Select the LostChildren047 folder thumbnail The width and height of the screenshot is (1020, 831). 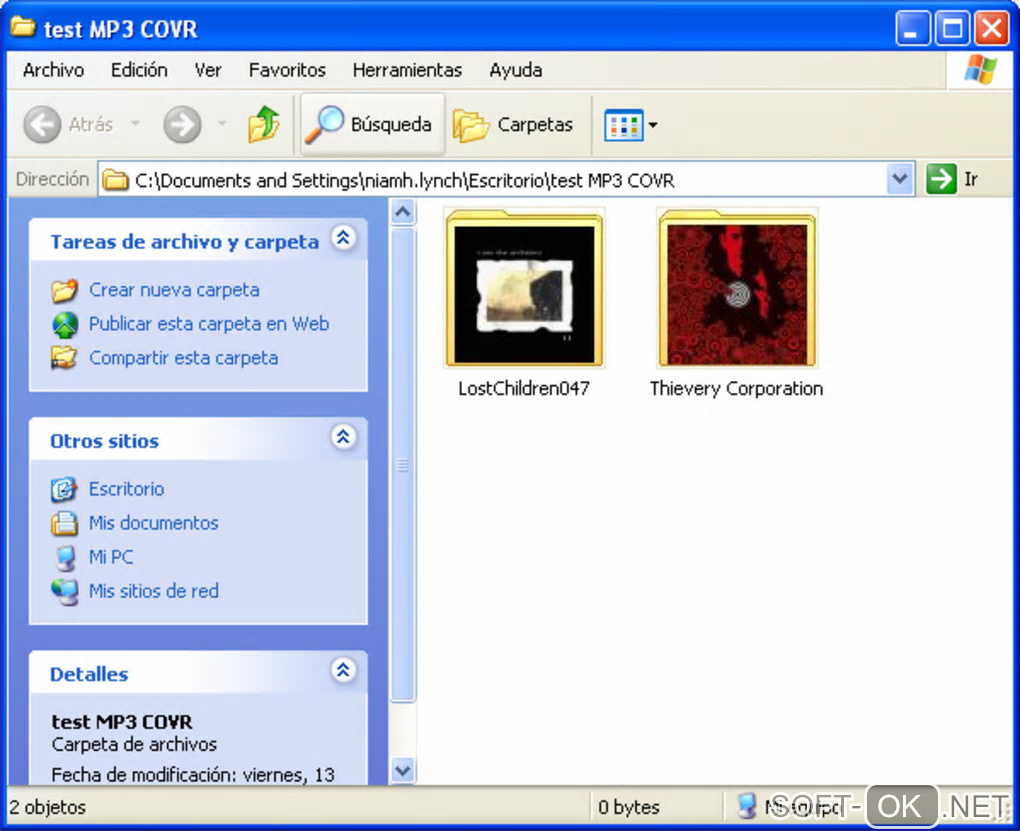pos(524,288)
